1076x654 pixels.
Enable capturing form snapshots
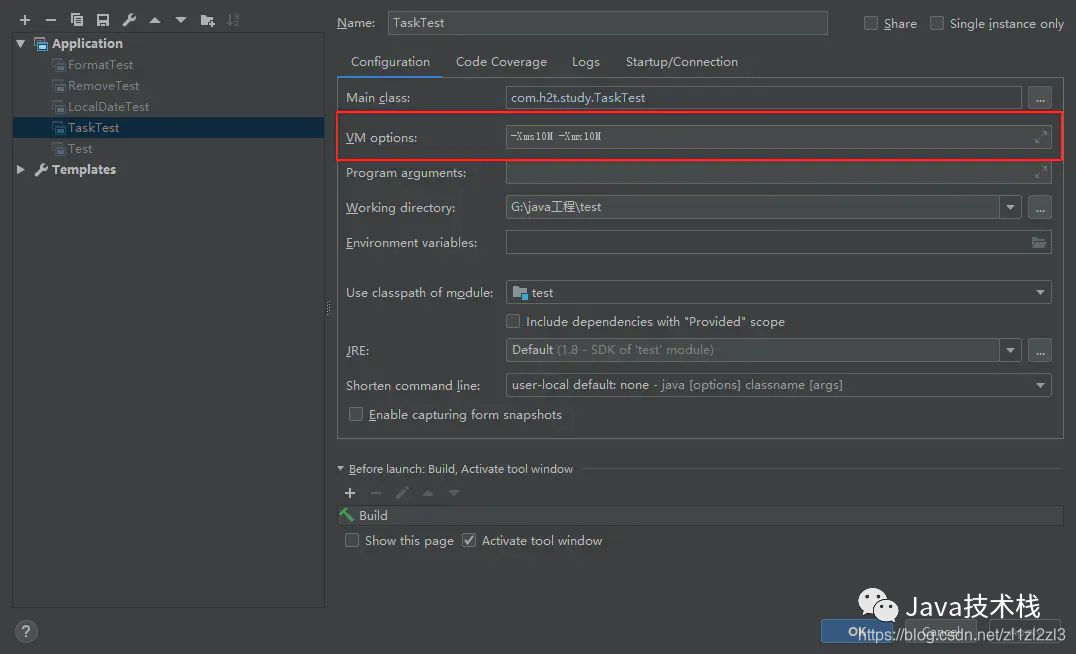(x=355, y=414)
